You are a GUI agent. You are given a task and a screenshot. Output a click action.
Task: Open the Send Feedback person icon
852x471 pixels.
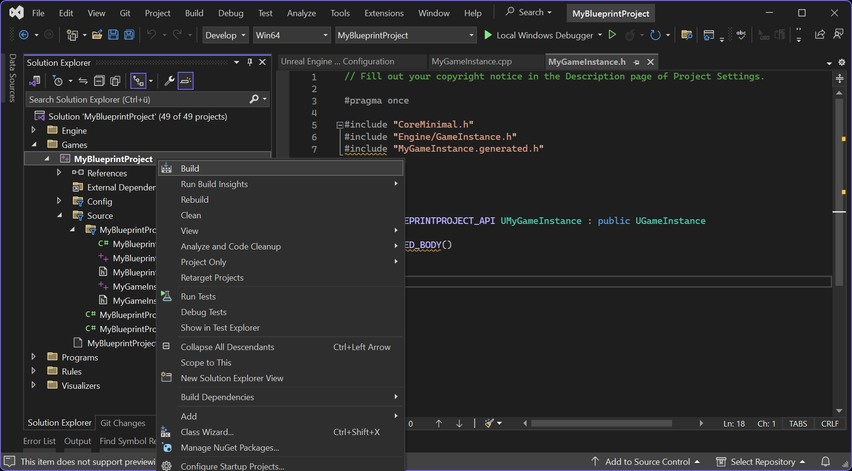coord(838,35)
